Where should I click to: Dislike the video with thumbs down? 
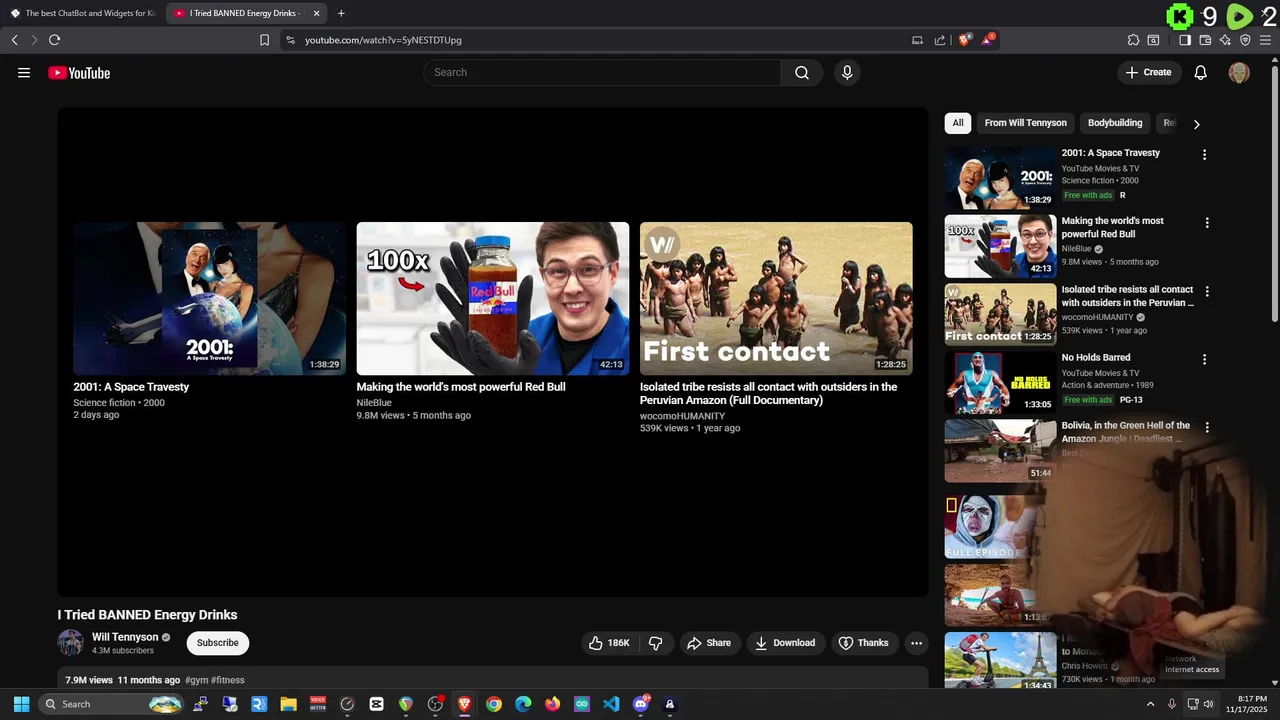(x=656, y=643)
